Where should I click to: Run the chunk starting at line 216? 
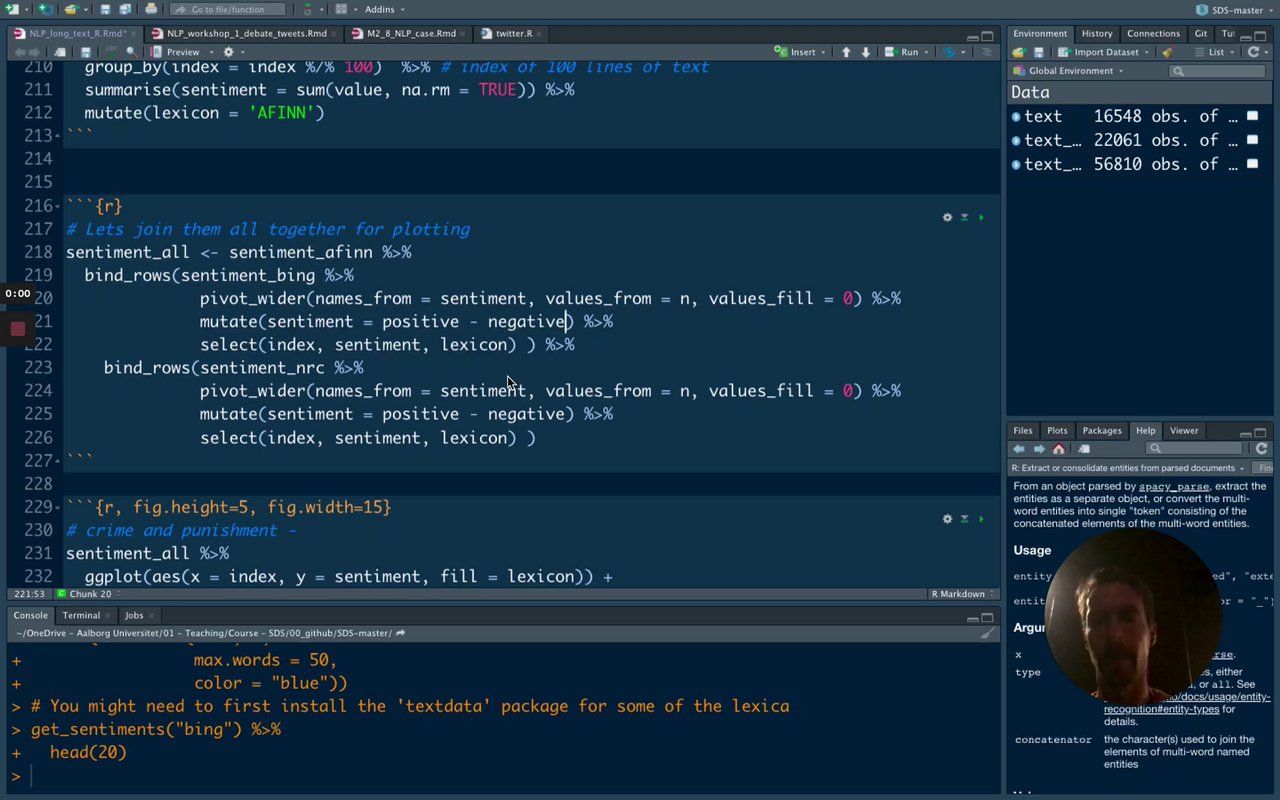coord(981,217)
